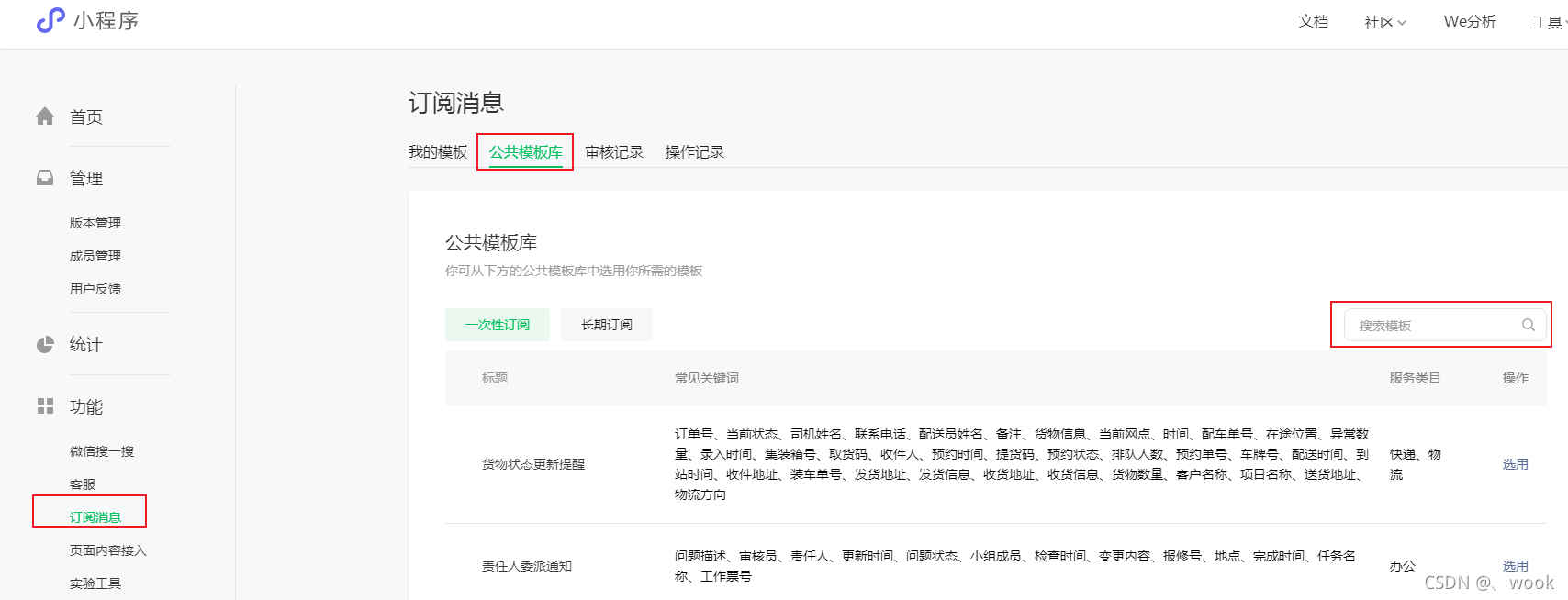Select 一次性订阅 filter button
Screen dimensions: 1568x600
[x=498, y=325]
